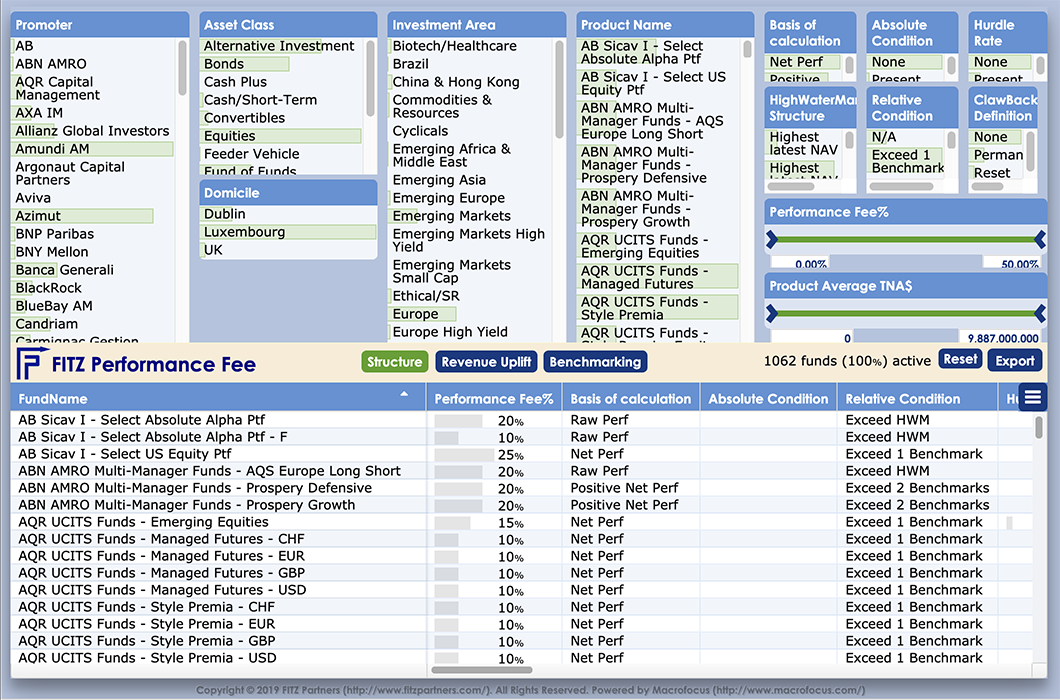Click the FITZ logo icon
This screenshot has width=1060, height=700.
(x=30, y=364)
